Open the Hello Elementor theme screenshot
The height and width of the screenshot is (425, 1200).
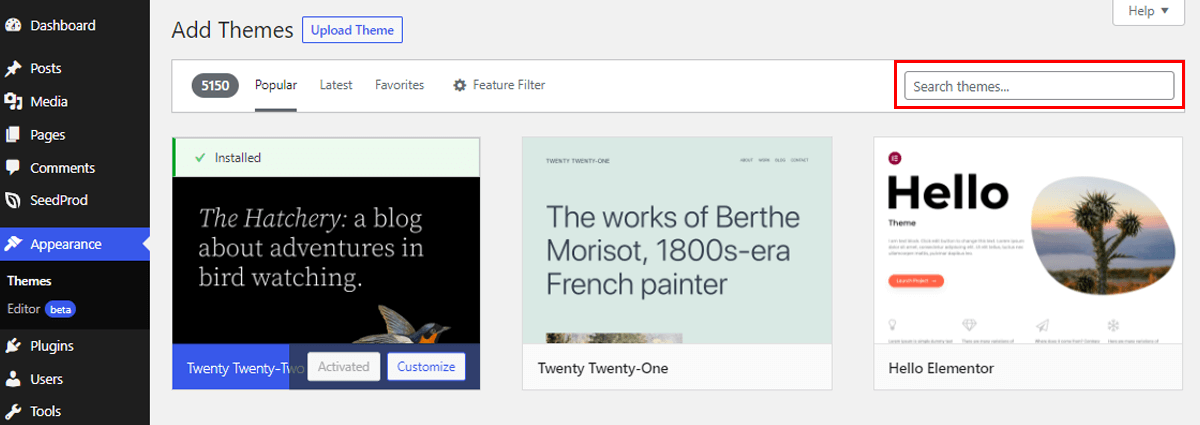(x=1028, y=241)
